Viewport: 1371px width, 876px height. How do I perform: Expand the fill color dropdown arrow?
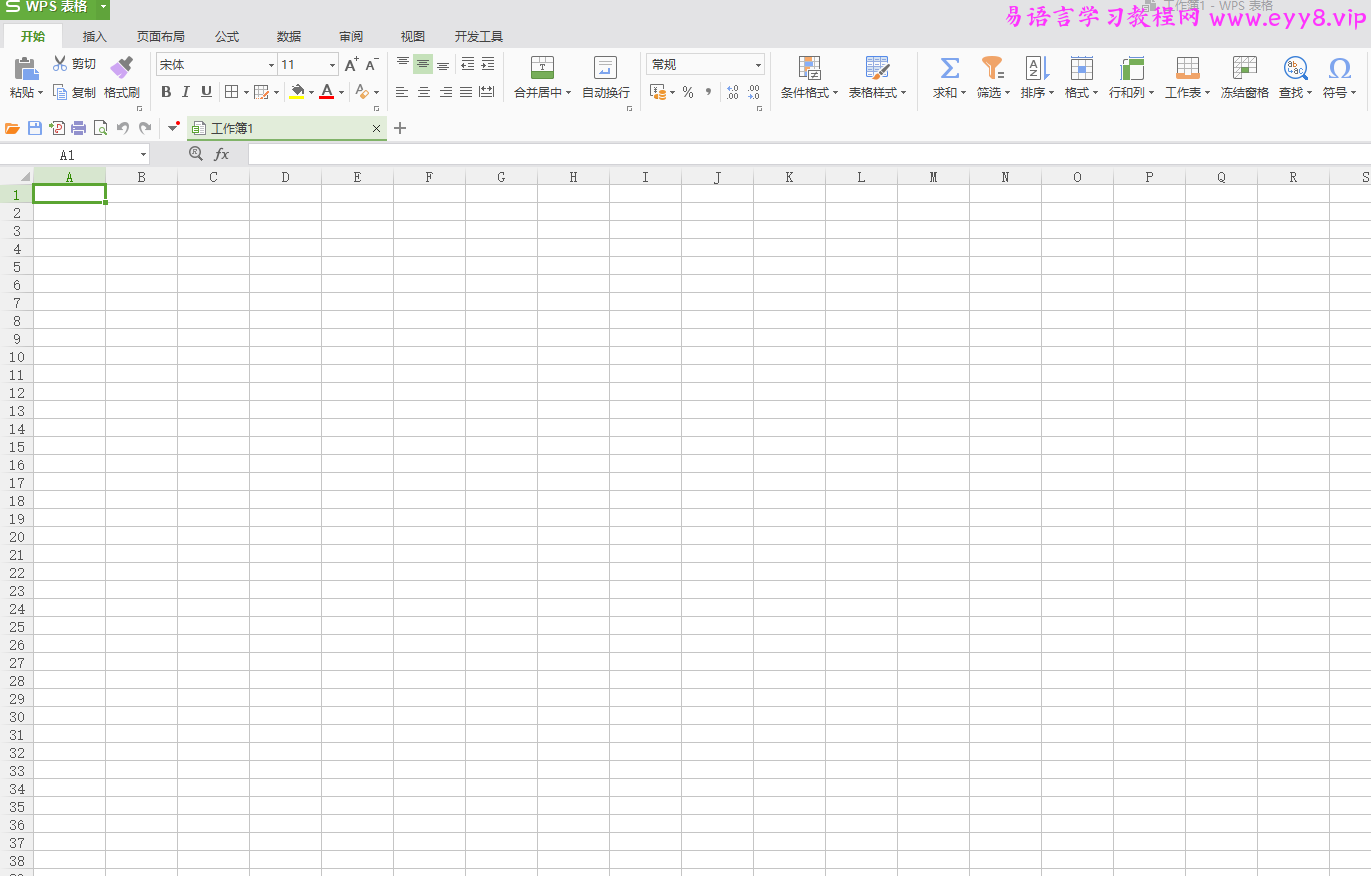click(x=311, y=92)
